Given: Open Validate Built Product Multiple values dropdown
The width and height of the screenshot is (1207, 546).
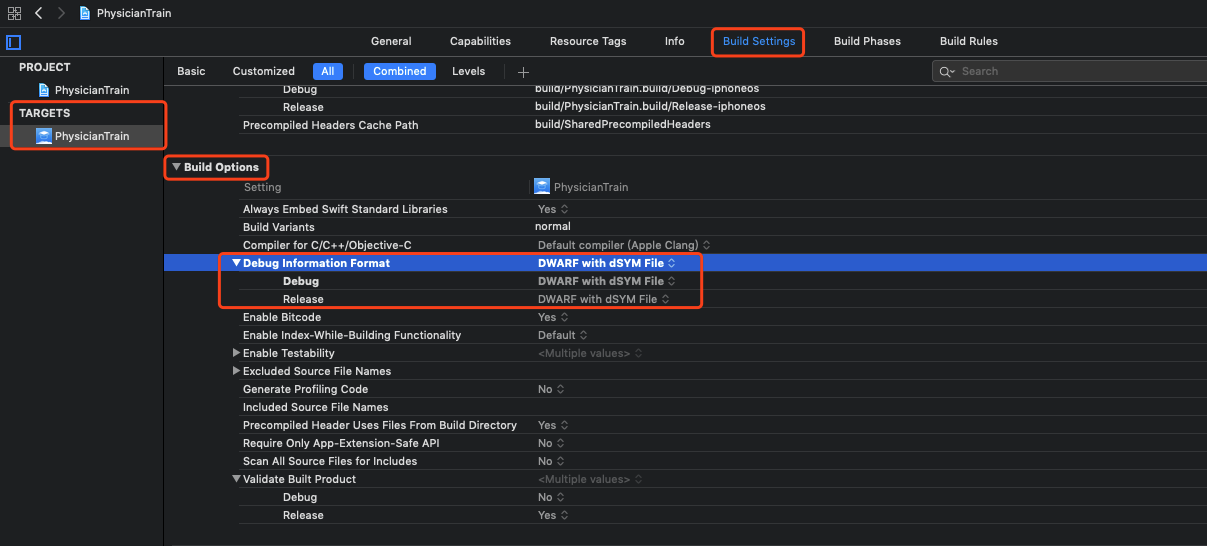Looking at the screenshot, I should [x=590, y=479].
